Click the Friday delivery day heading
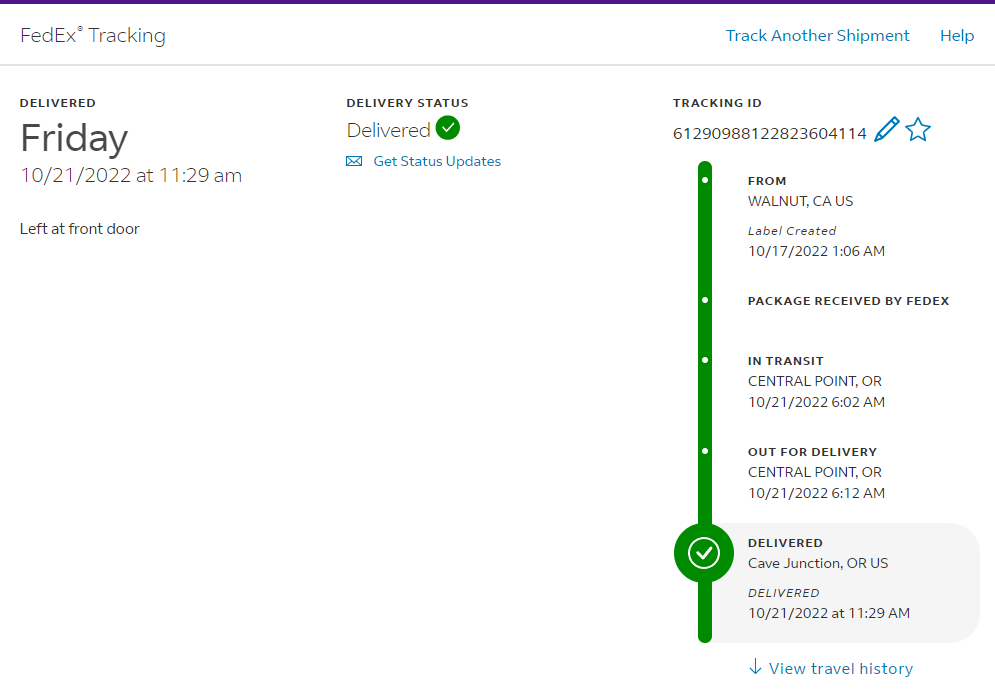This screenshot has height=700, width=995. coord(74,138)
